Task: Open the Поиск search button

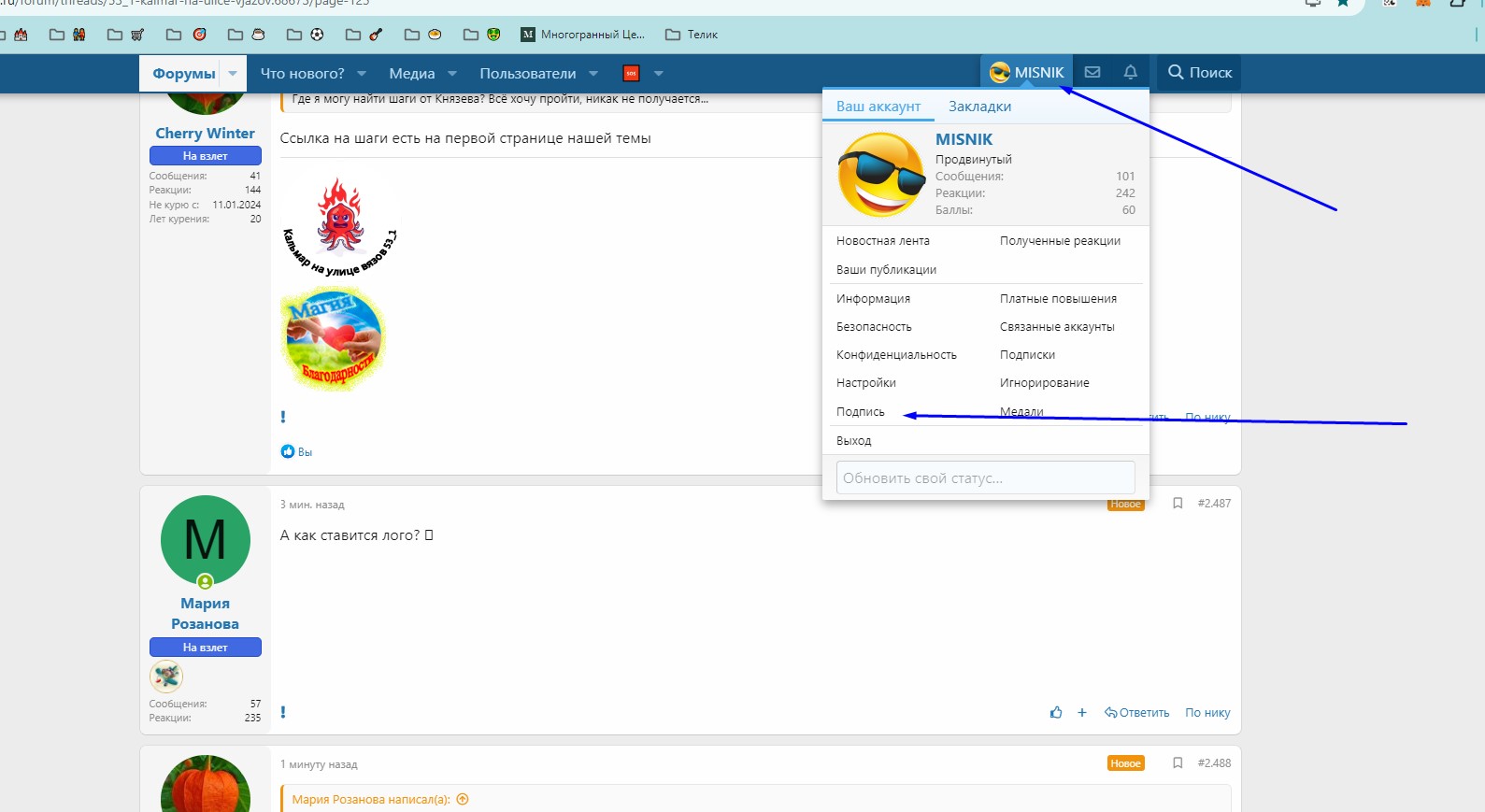Action: coord(1200,72)
